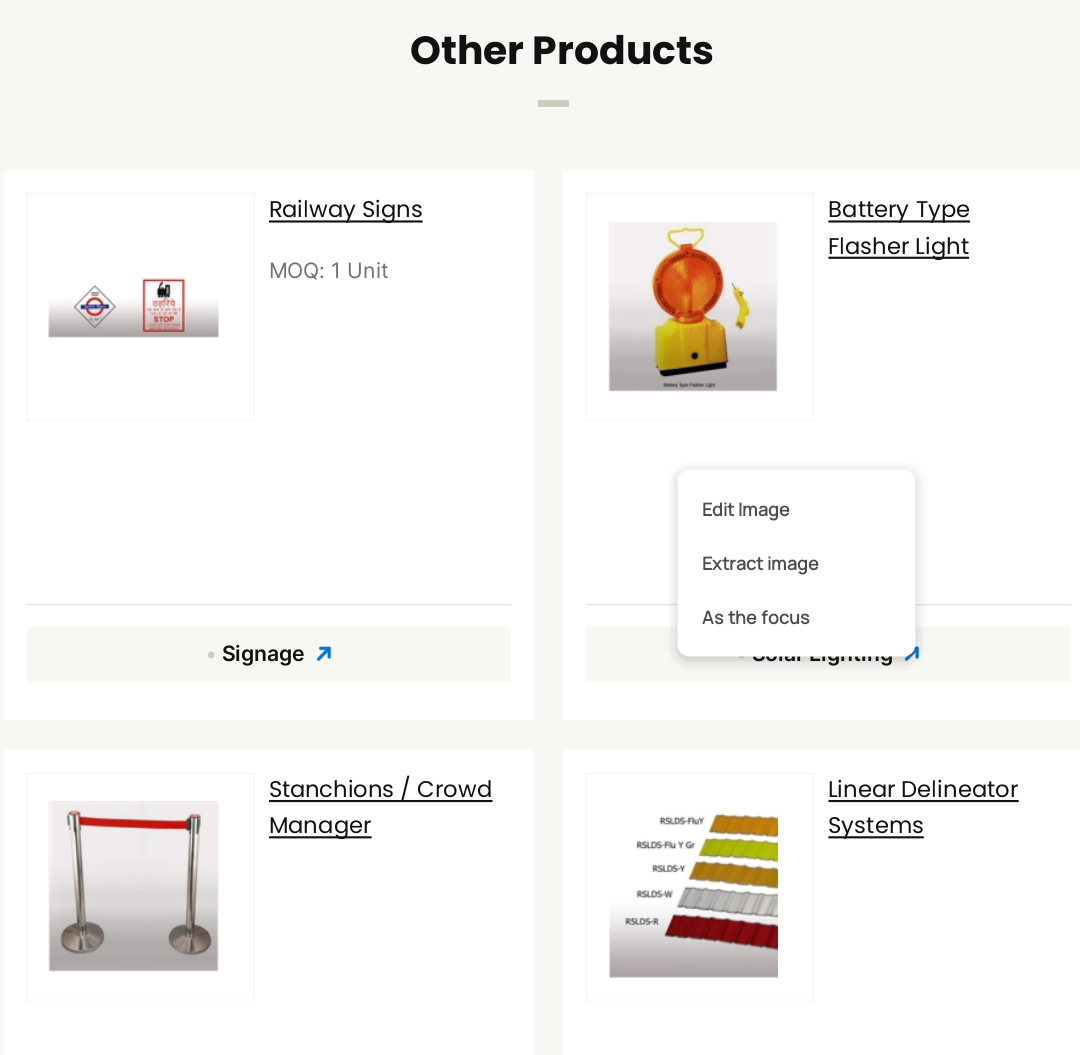
Task: Click the blue arrow beside Solar Lighting
Action: coord(912,654)
